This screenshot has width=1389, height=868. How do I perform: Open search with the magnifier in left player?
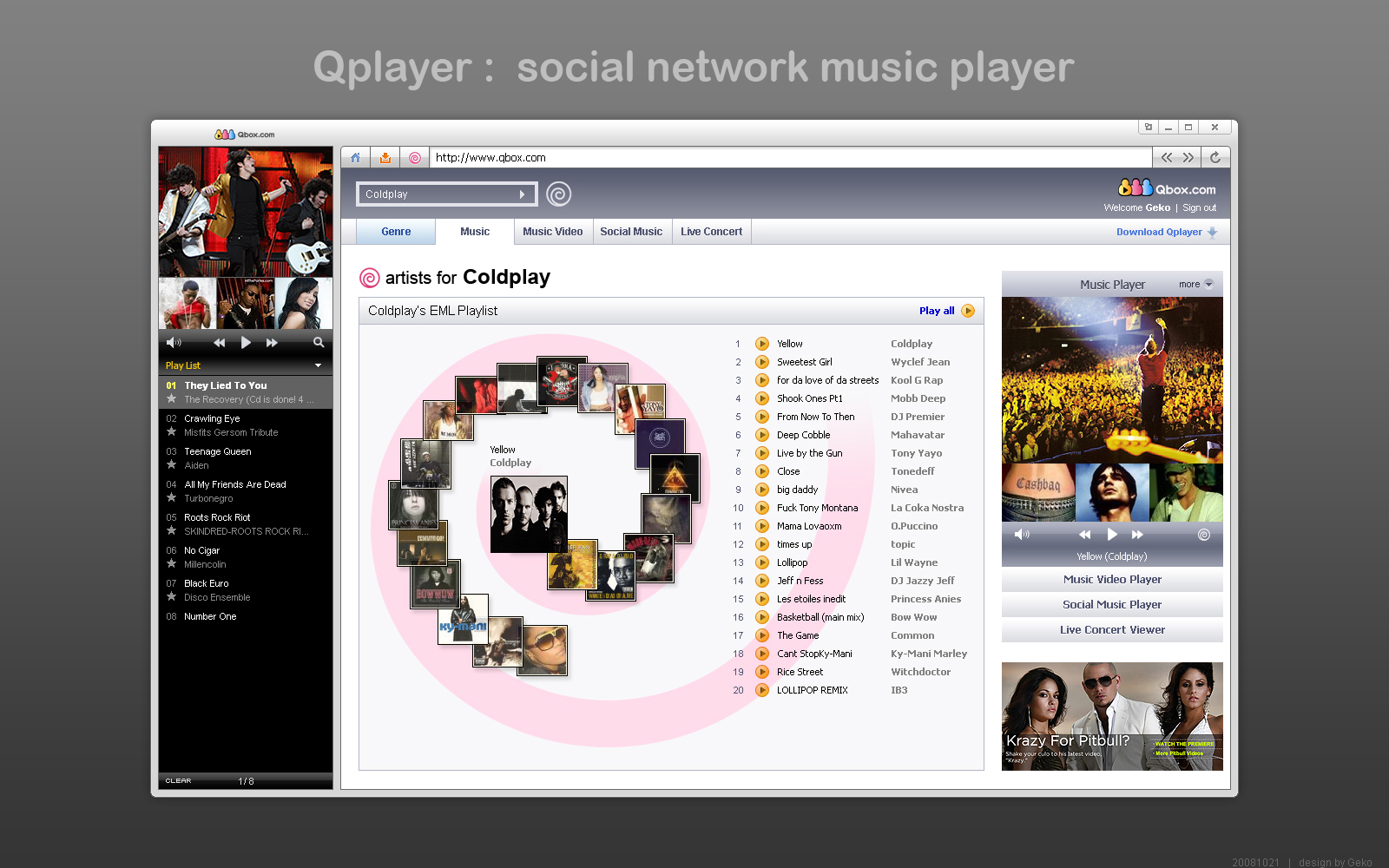click(319, 343)
